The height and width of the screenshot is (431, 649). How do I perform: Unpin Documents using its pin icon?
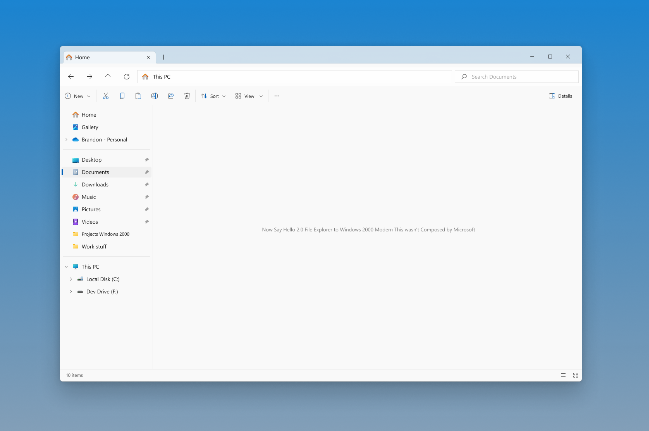[147, 172]
